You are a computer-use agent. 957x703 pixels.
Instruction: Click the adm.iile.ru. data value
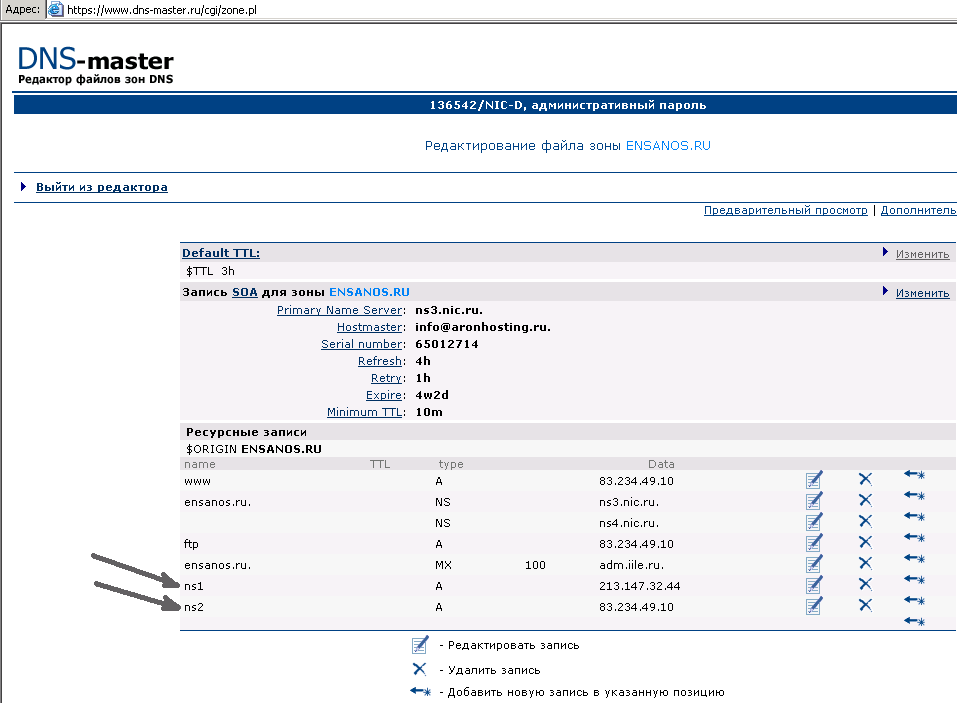pos(631,565)
